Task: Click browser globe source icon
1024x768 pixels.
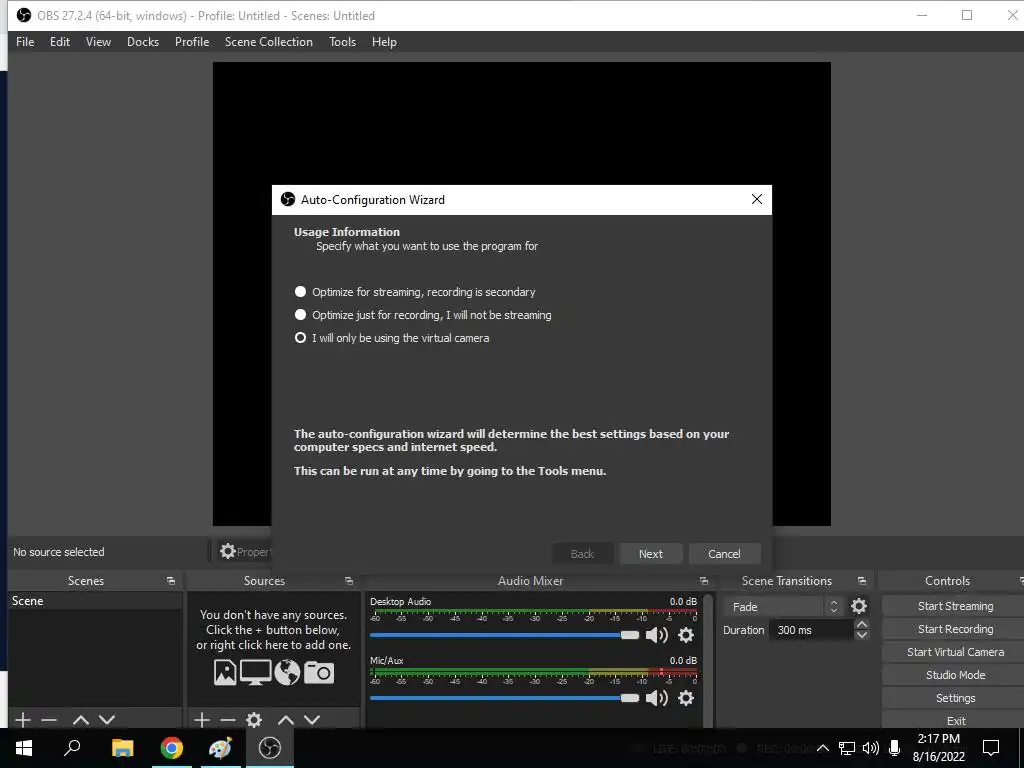Action: (x=287, y=672)
